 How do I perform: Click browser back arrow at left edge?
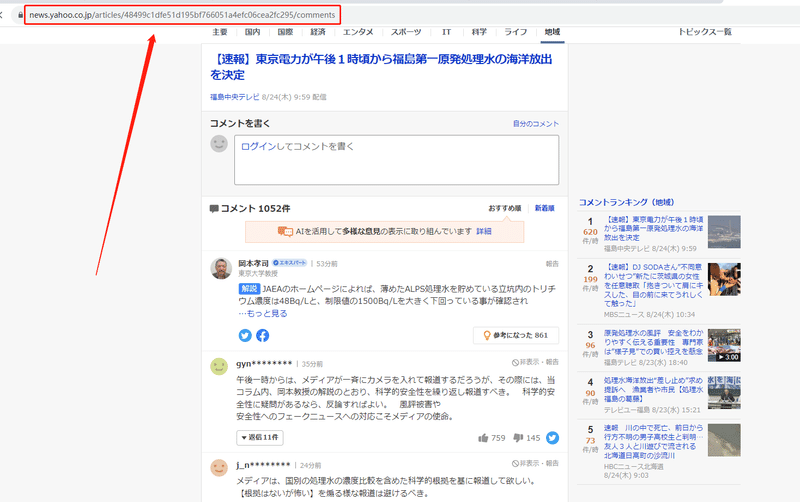tap(2, 15)
